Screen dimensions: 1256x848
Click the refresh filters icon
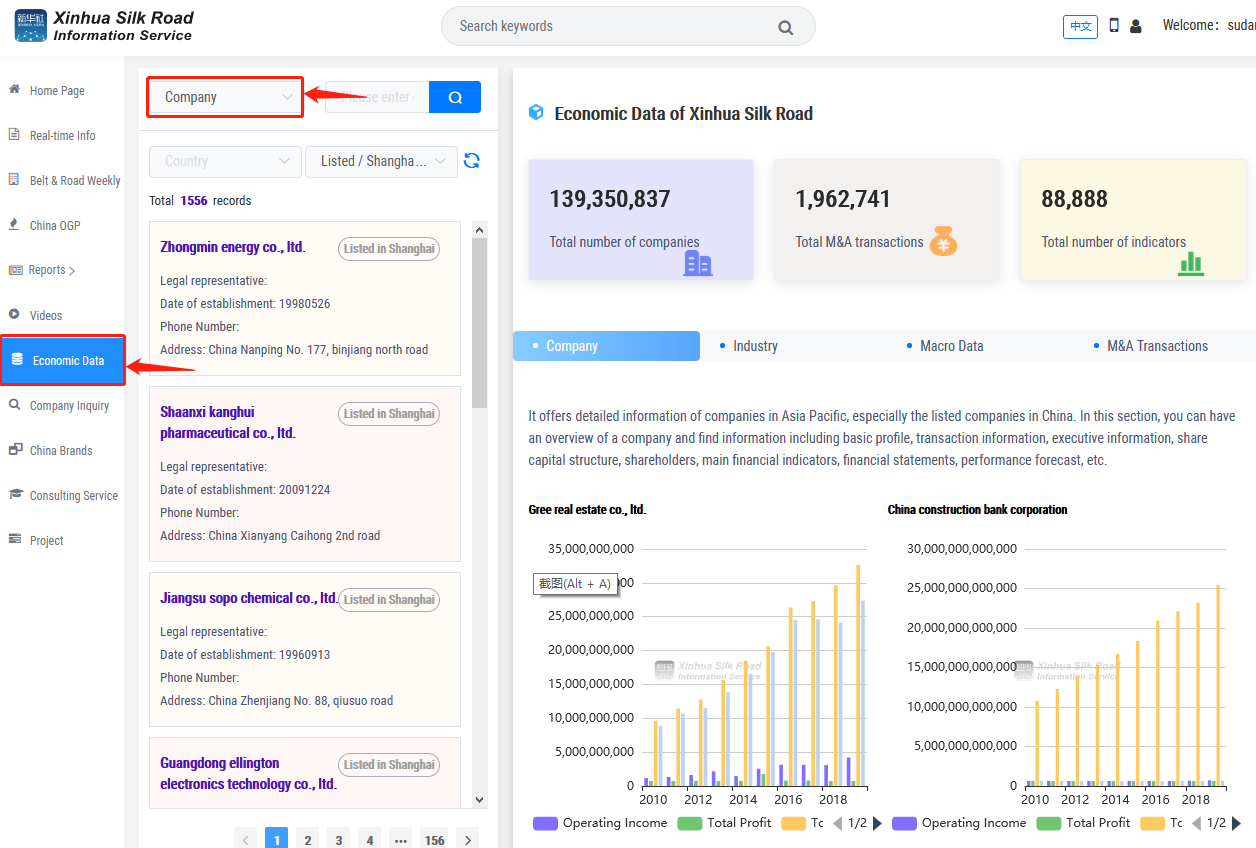pyautogui.click(x=472, y=161)
